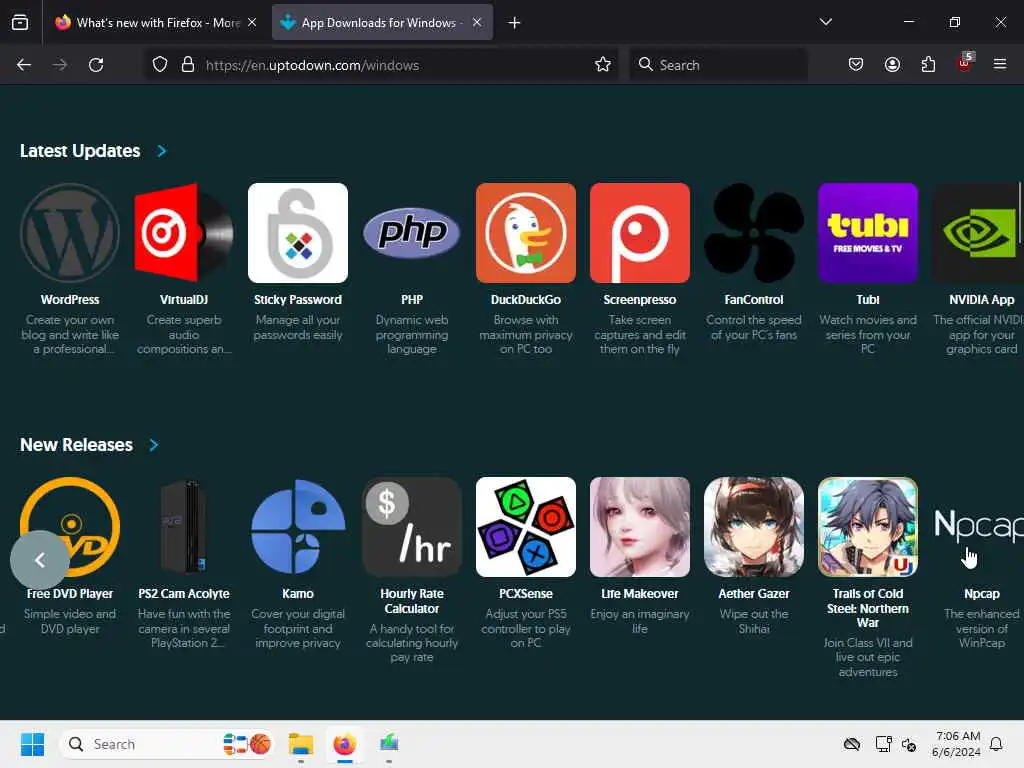Open the DuckDuckGo app icon

pos(526,233)
